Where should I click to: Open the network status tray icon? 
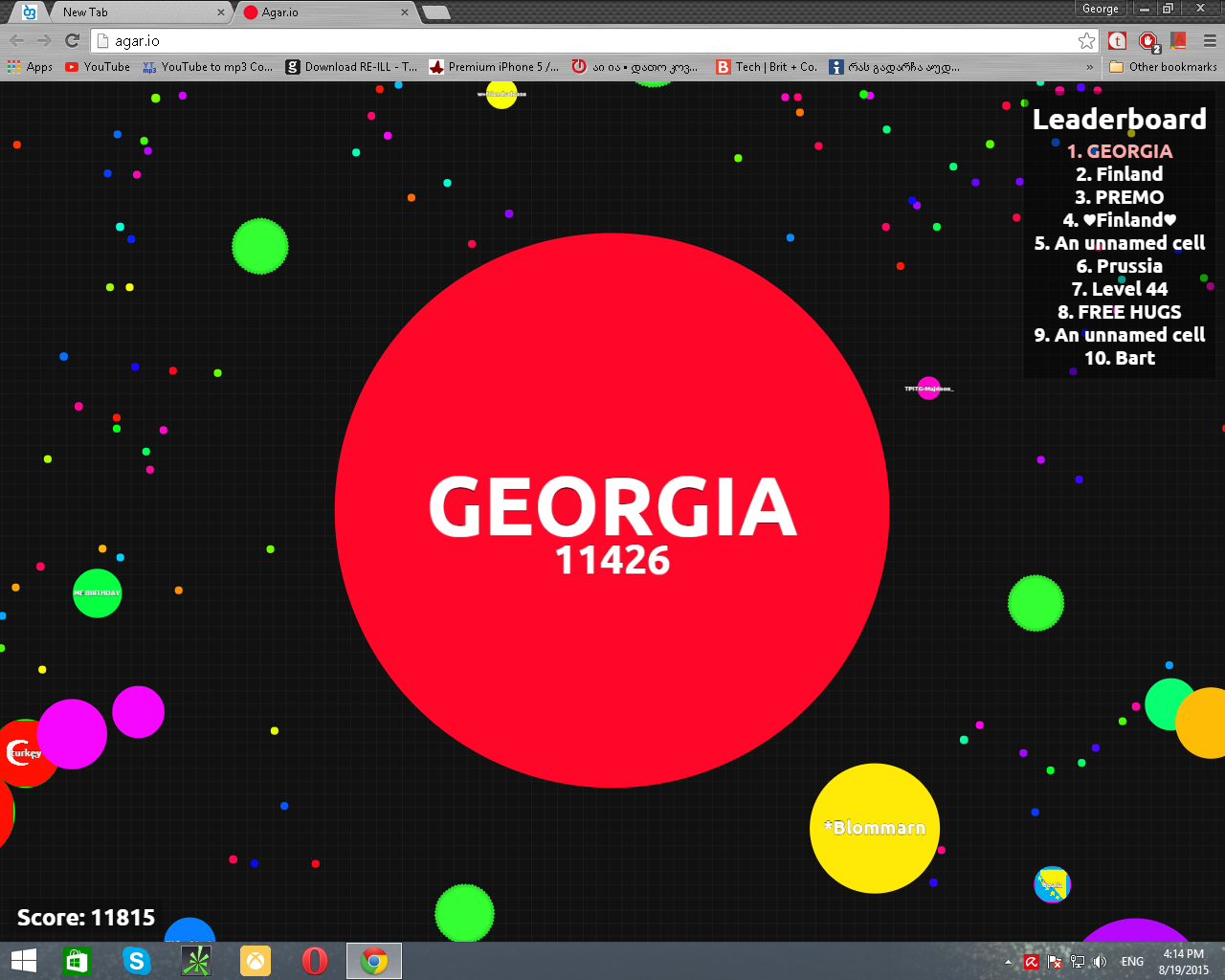click(1078, 962)
